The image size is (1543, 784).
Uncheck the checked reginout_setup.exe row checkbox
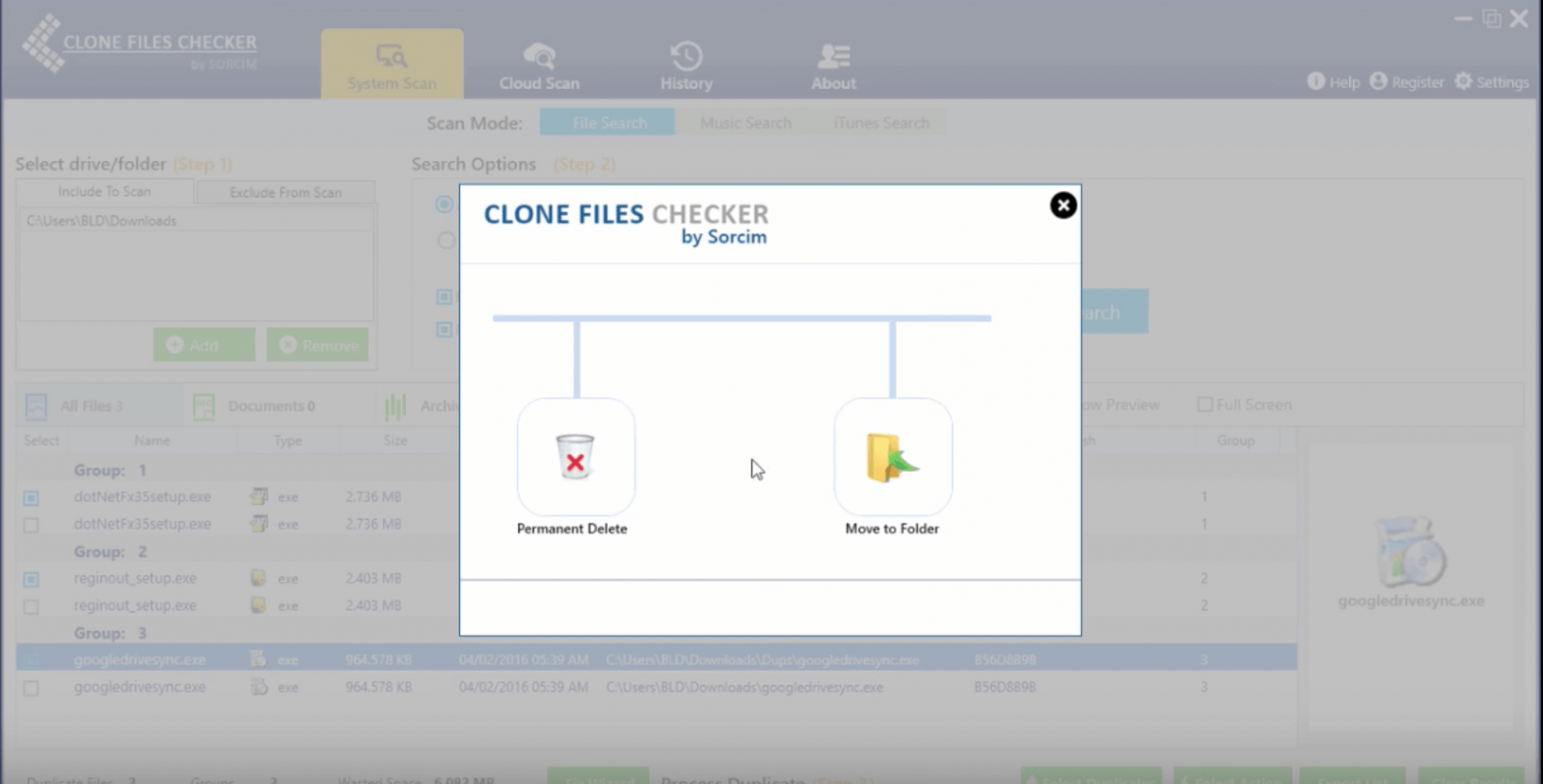click(31, 579)
